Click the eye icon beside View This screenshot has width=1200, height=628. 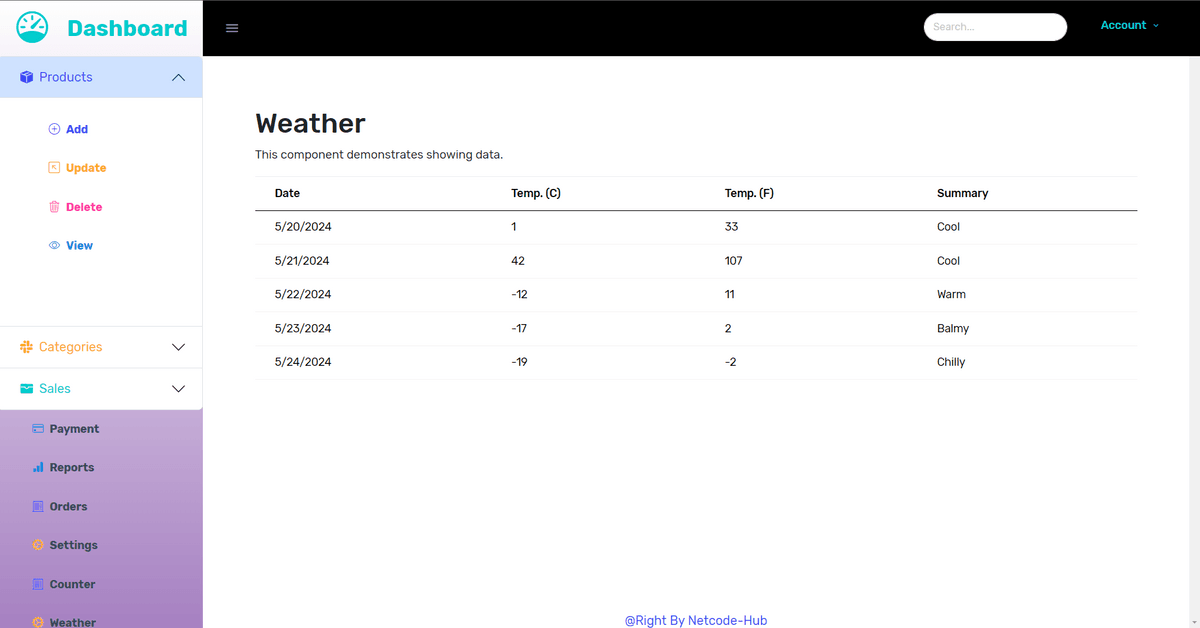point(54,246)
